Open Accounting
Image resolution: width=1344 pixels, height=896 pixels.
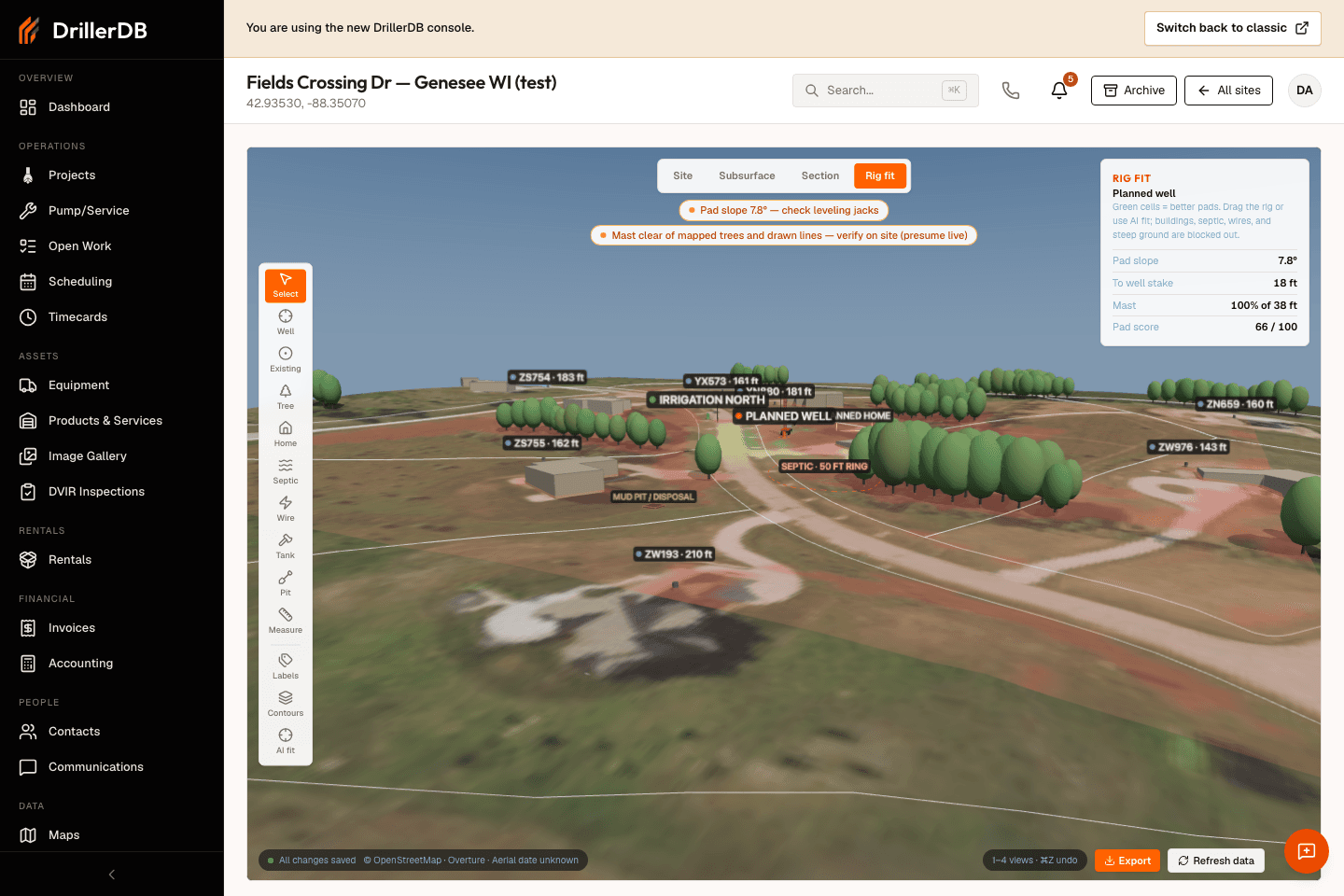click(112, 664)
